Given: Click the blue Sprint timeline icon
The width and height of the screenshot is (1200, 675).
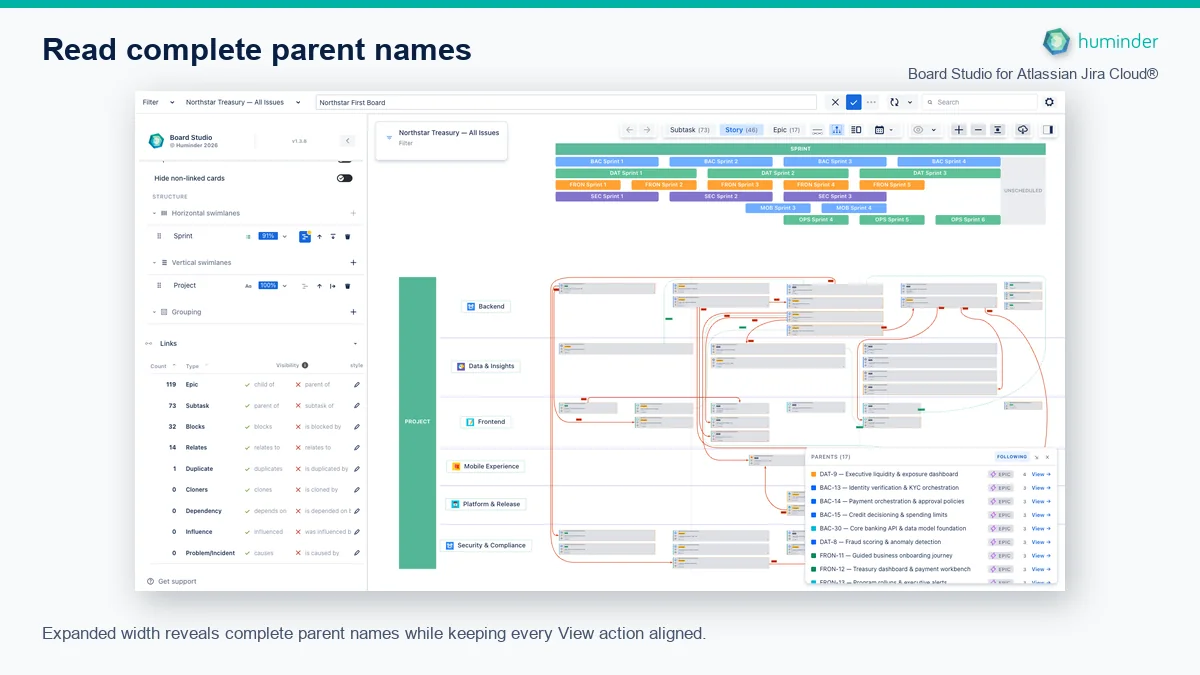Looking at the screenshot, I should click(305, 236).
